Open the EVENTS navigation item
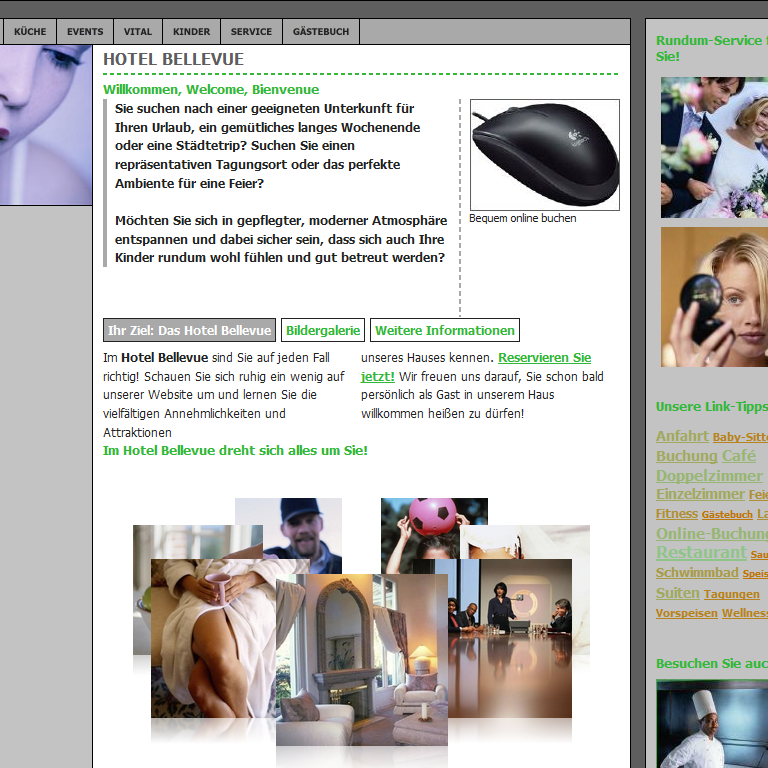The height and width of the screenshot is (768, 768). (x=85, y=32)
